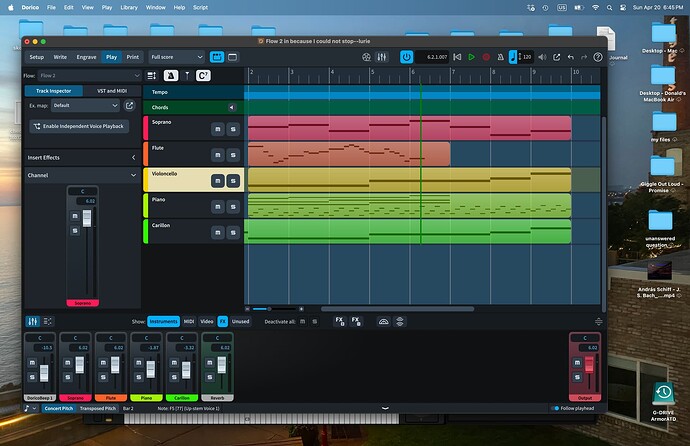Show Instruments channels in mixer

(x=163, y=322)
